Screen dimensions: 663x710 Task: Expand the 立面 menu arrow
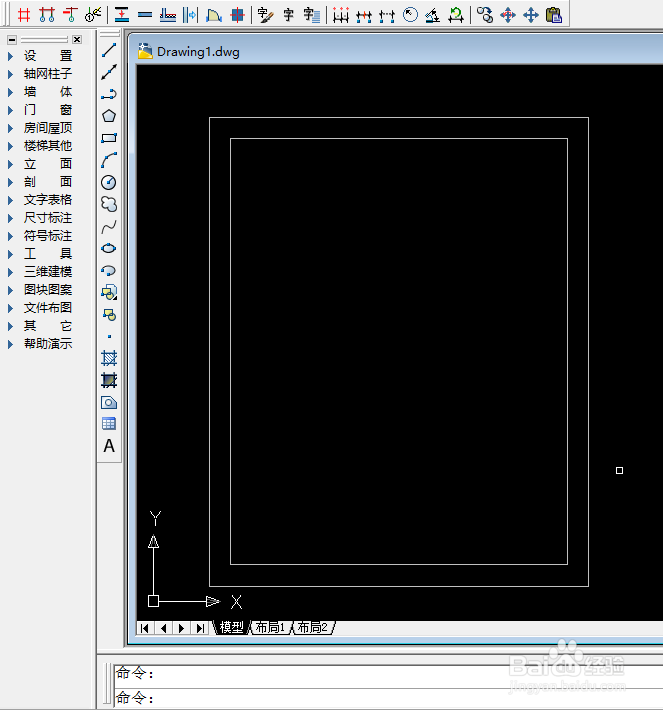(10, 164)
